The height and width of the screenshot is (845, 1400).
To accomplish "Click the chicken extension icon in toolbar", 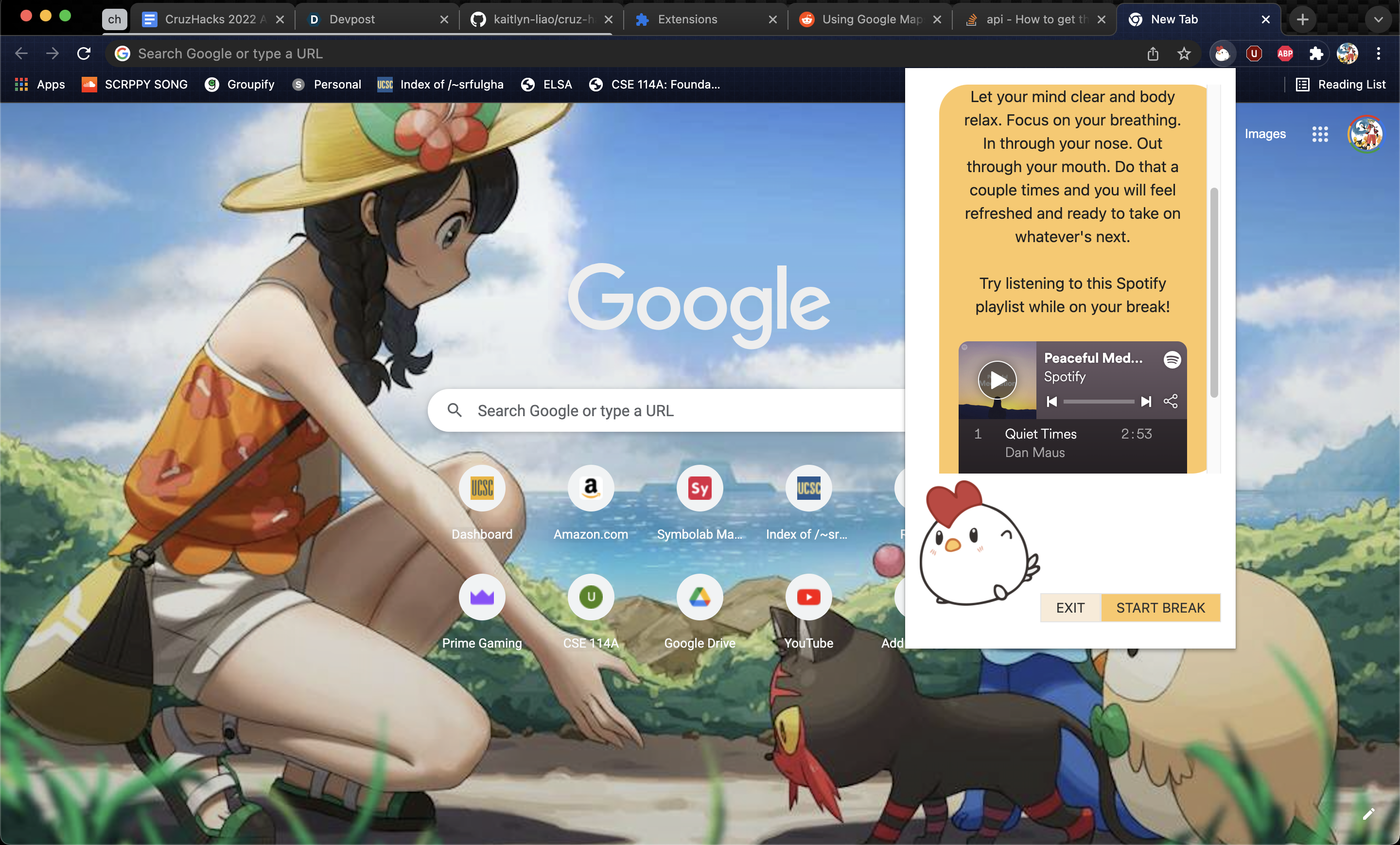I will coord(1222,54).
